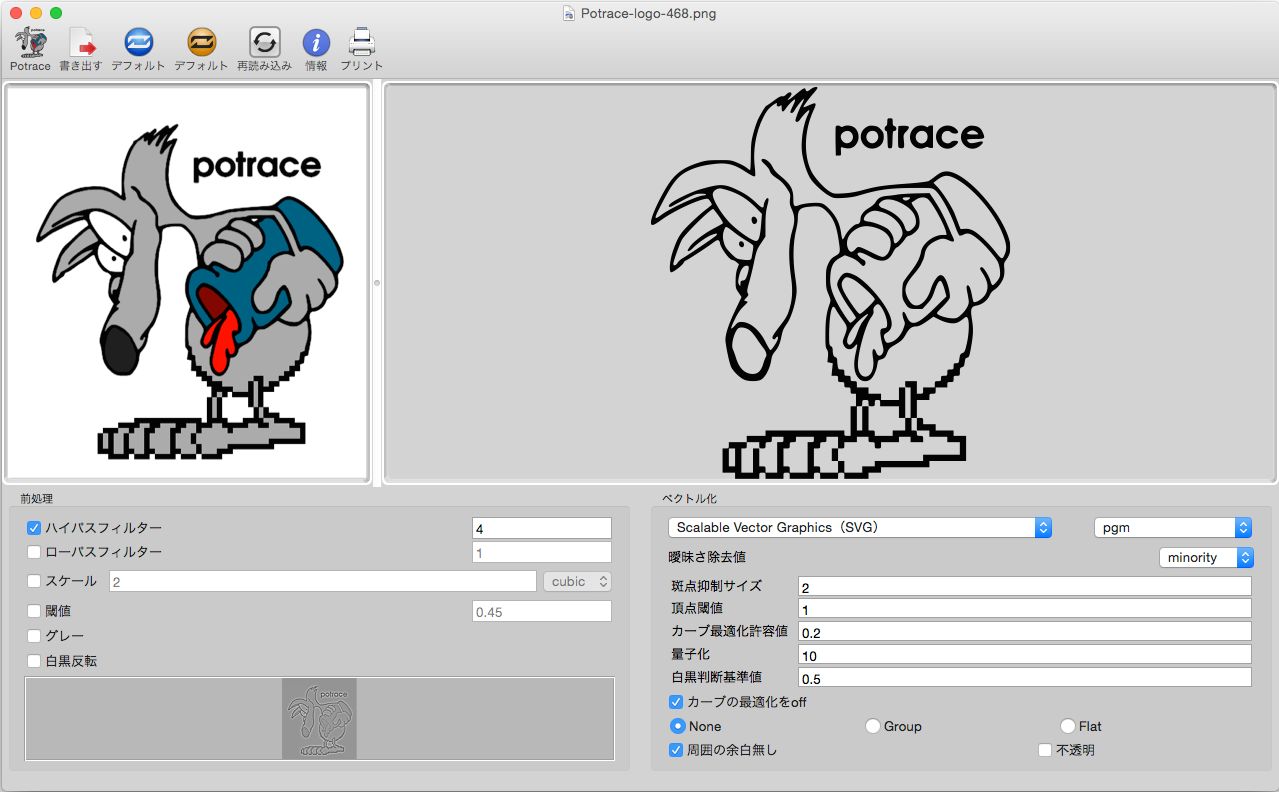Viewport: 1279px width, 792px height.
Task: Click the 書き出す export icon
Action: (82, 43)
